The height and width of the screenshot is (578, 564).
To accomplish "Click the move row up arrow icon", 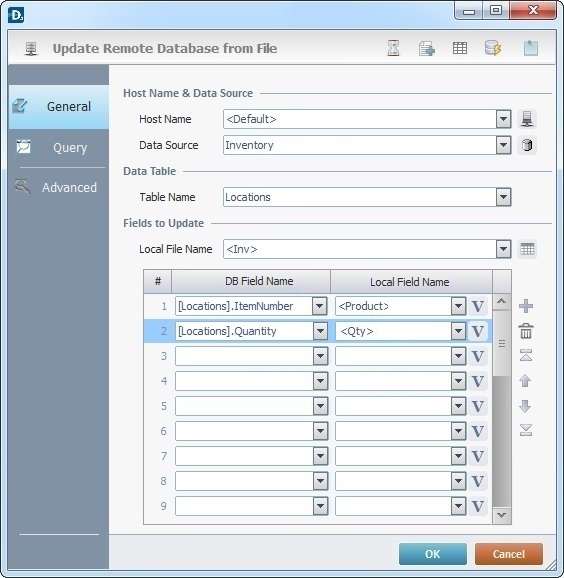I will 525,381.
